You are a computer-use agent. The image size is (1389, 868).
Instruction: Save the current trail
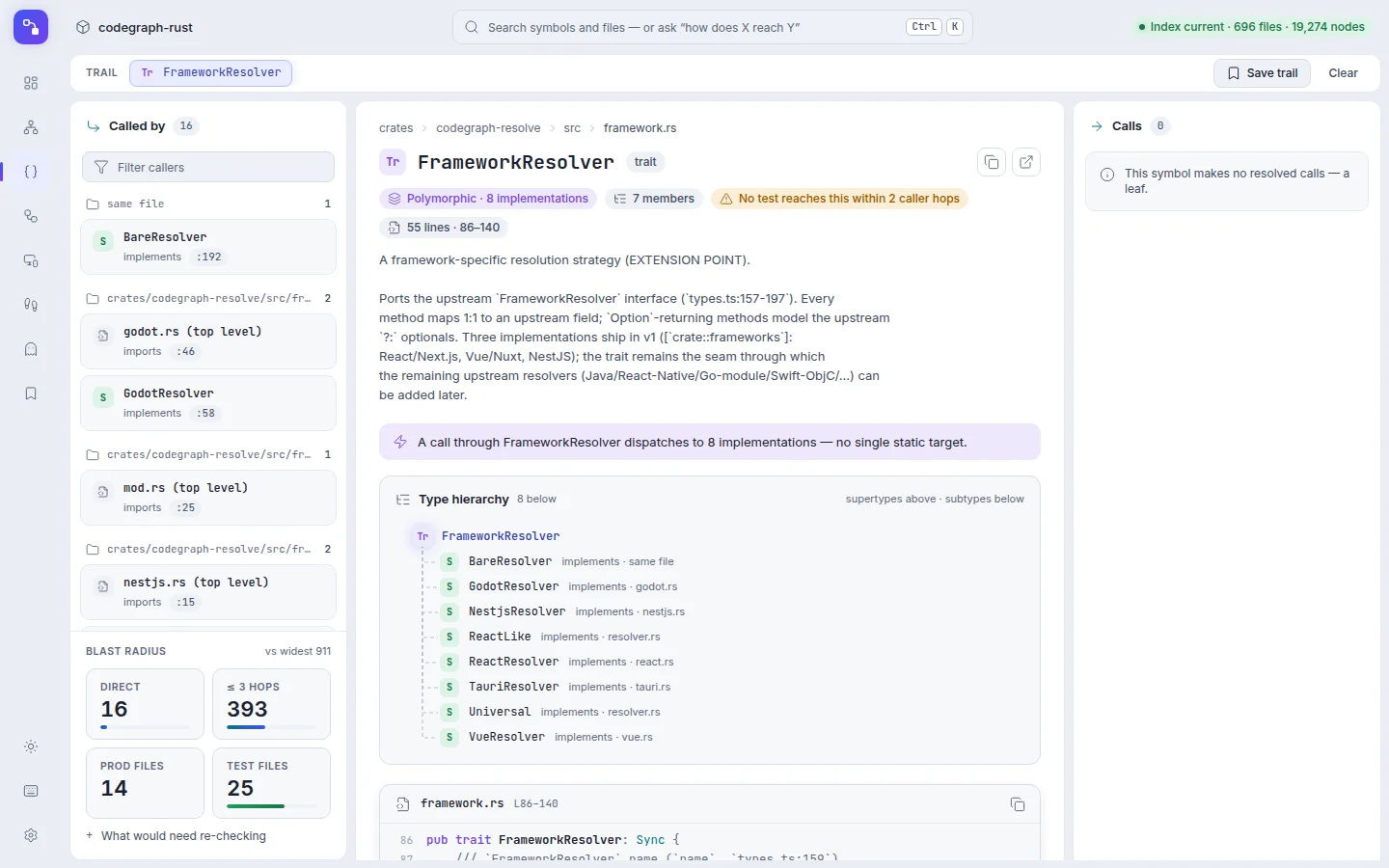tap(1262, 73)
